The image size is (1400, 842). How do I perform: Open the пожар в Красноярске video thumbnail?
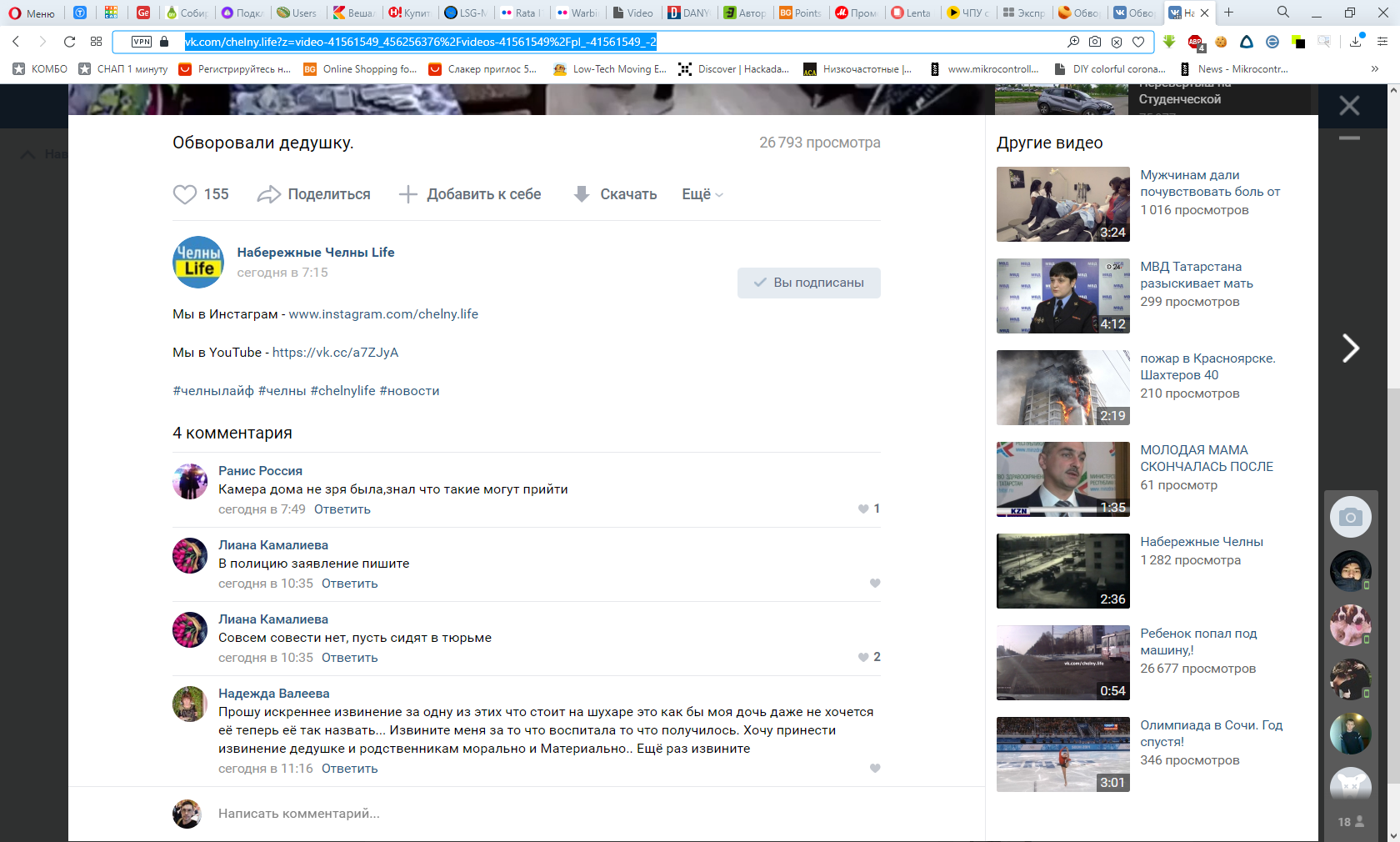1062,388
